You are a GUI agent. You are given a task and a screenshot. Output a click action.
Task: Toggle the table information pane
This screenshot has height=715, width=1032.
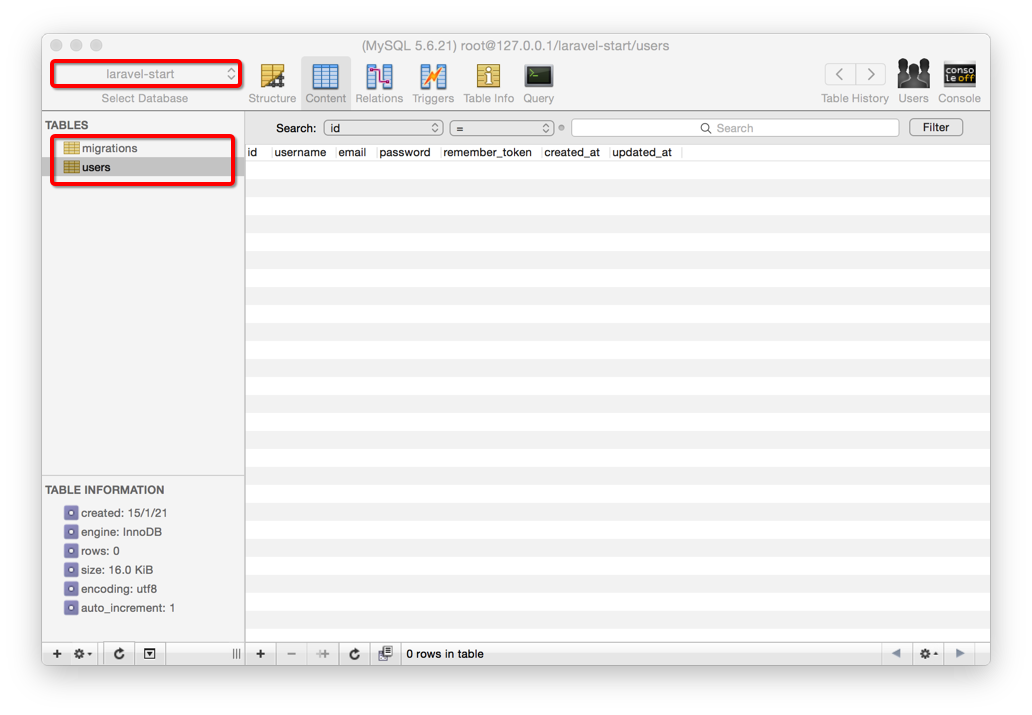(149, 654)
